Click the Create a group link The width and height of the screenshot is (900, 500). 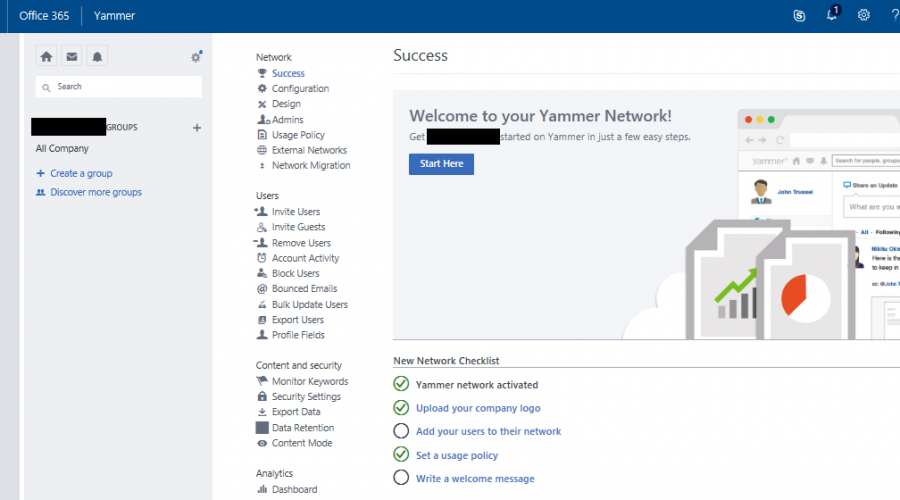click(81, 173)
